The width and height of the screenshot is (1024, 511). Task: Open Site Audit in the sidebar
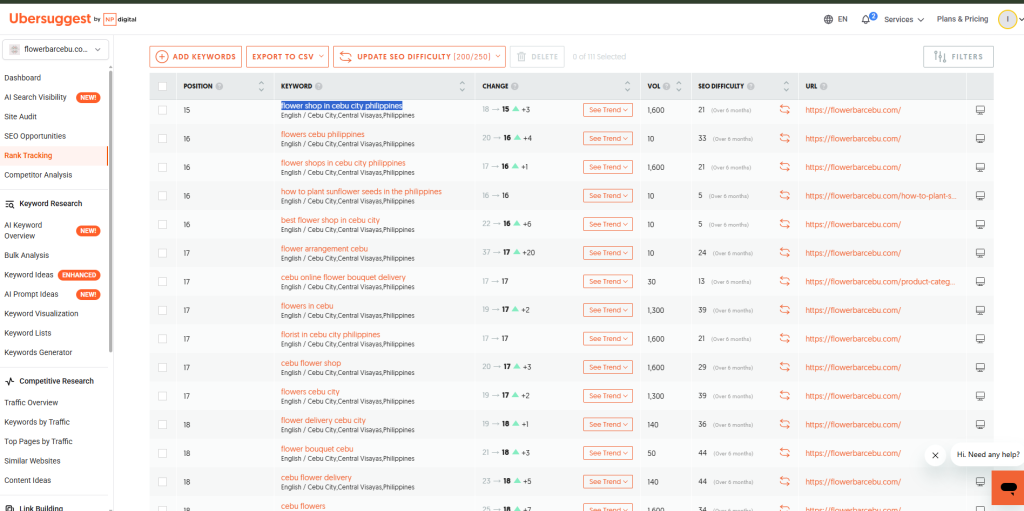(21, 116)
